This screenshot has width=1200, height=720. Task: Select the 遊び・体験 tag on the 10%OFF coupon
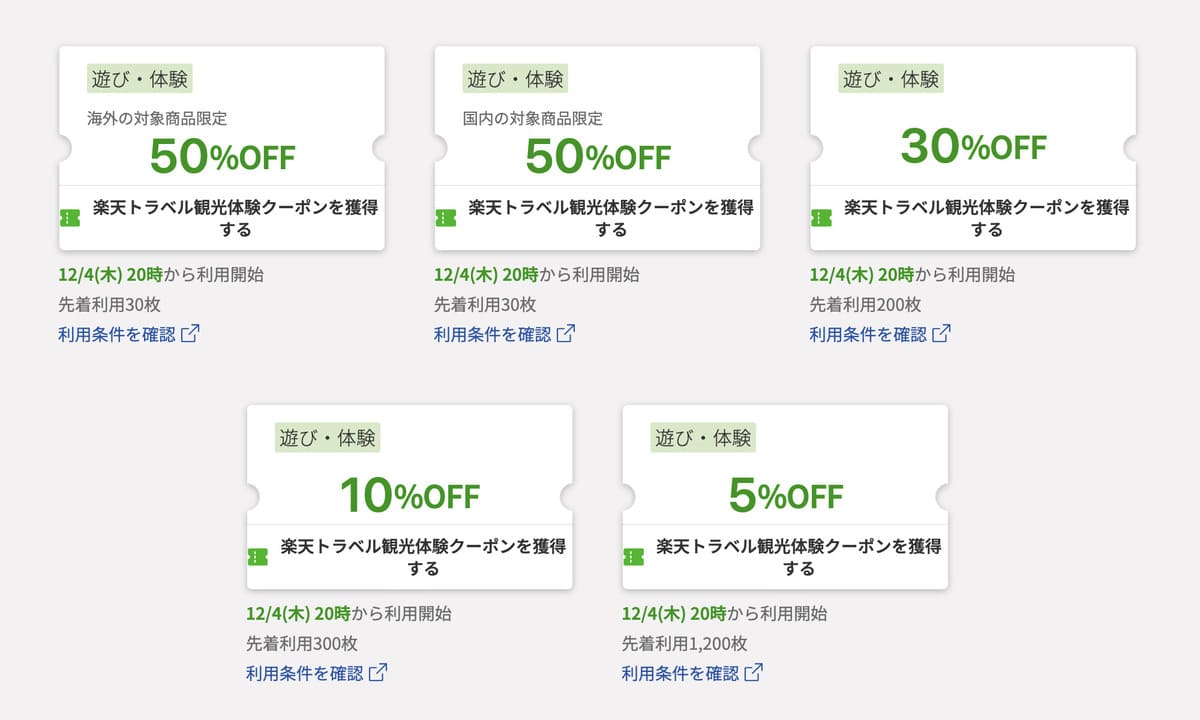pos(326,438)
